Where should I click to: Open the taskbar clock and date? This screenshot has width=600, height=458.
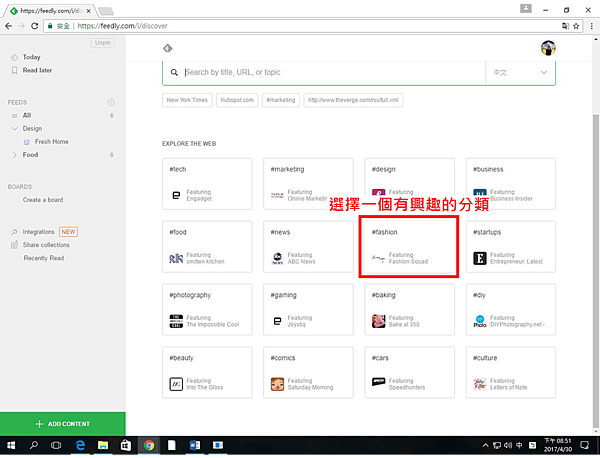click(x=558, y=445)
